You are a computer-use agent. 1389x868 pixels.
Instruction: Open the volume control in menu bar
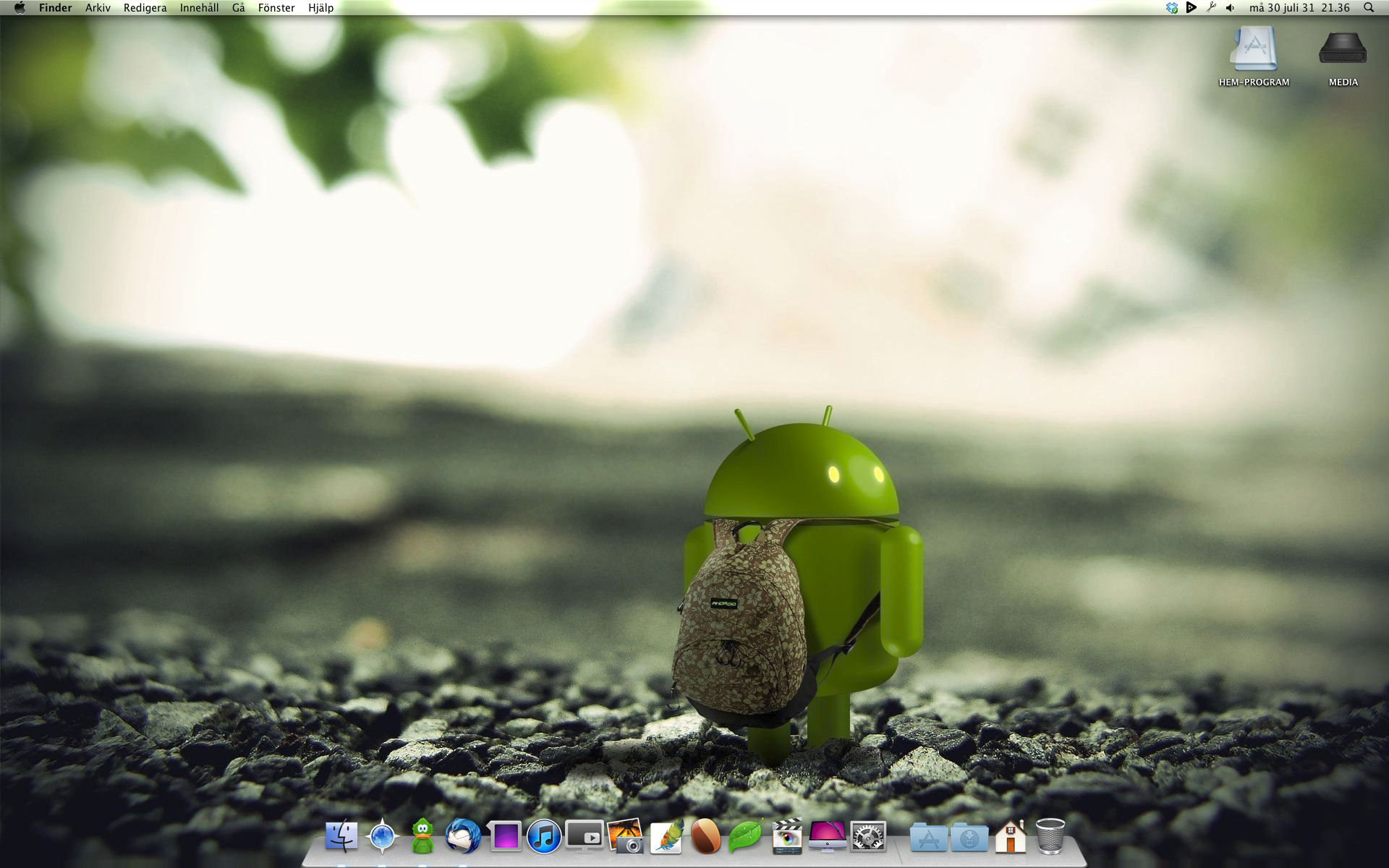coord(1230,8)
